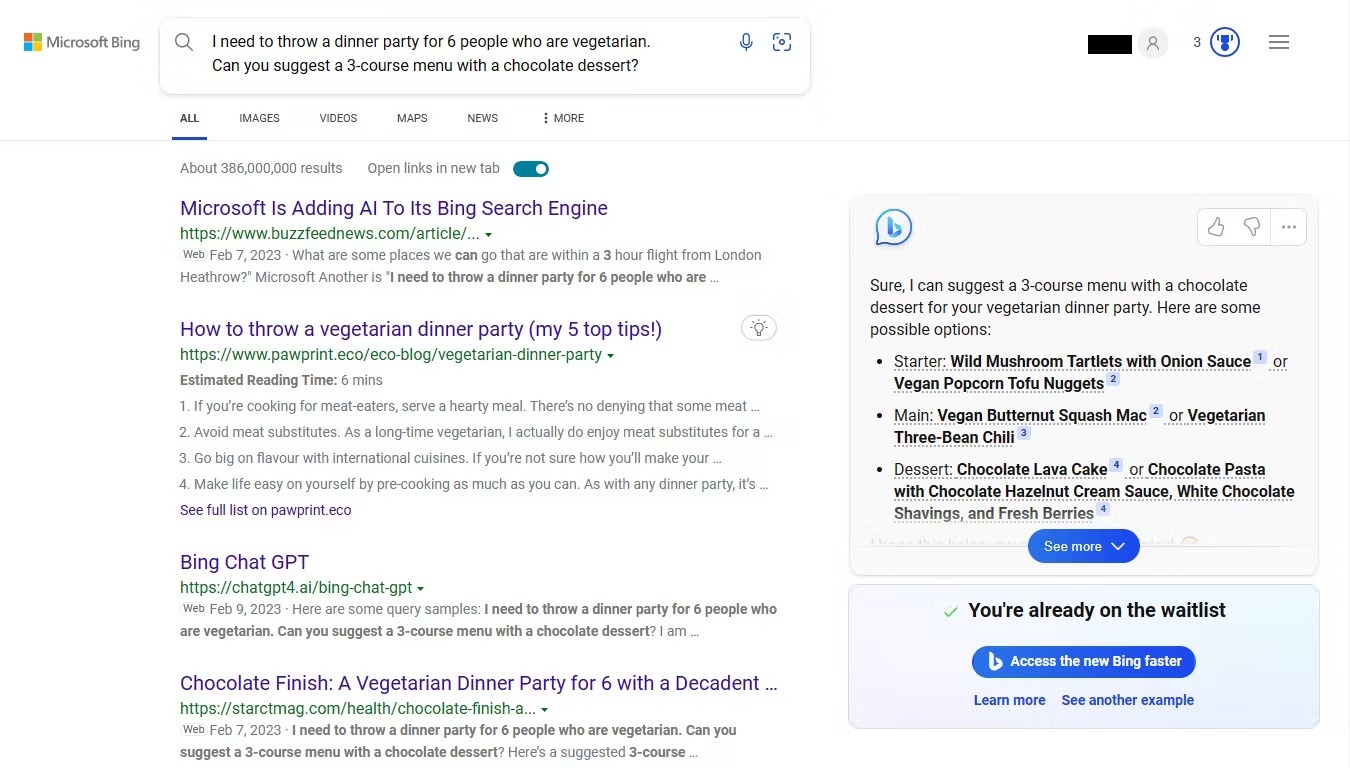Click 'Access the new Bing faster' button

pyautogui.click(x=1084, y=661)
